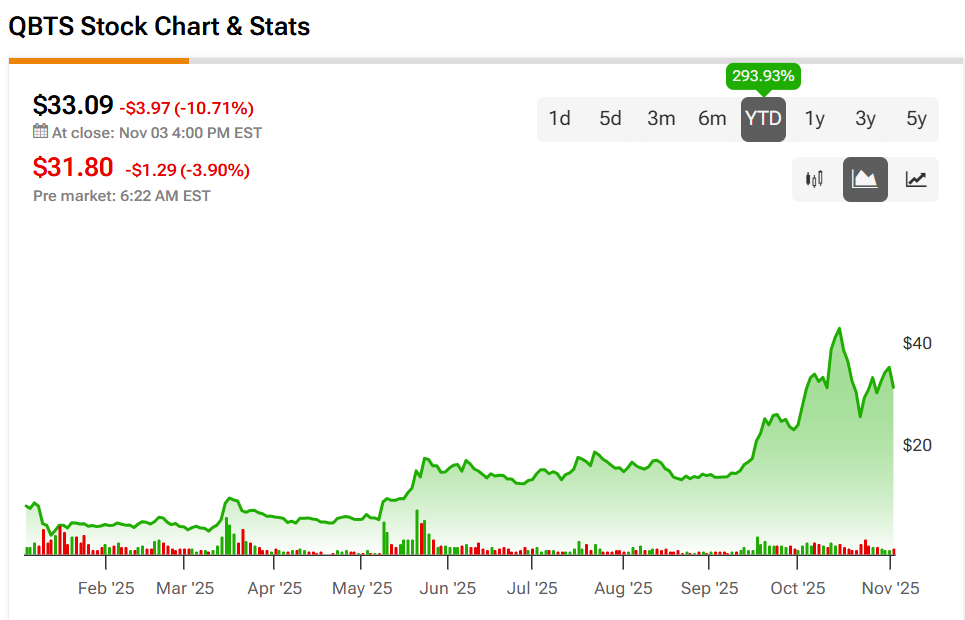Select the YTD time range

763,119
